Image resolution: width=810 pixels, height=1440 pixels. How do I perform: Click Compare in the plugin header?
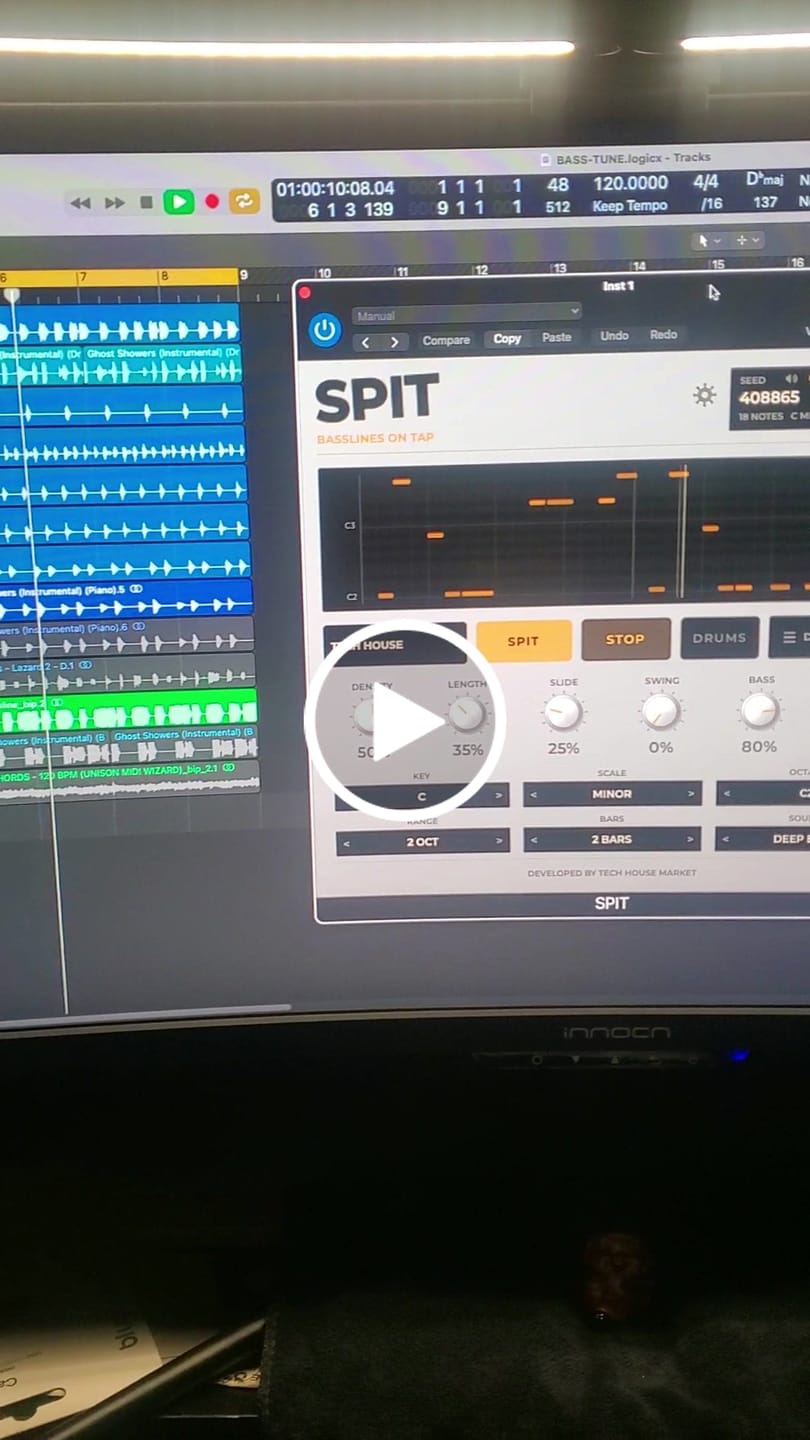click(446, 340)
